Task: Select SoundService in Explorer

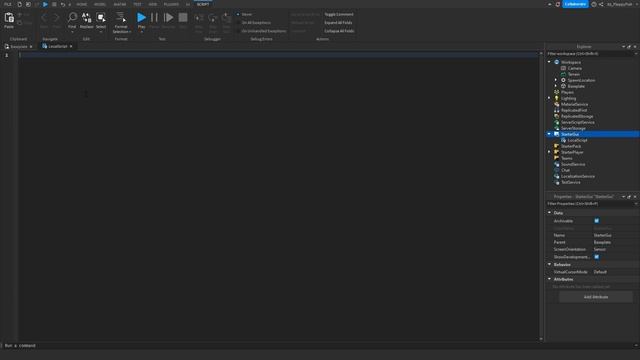Action: [x=573, y=164]
